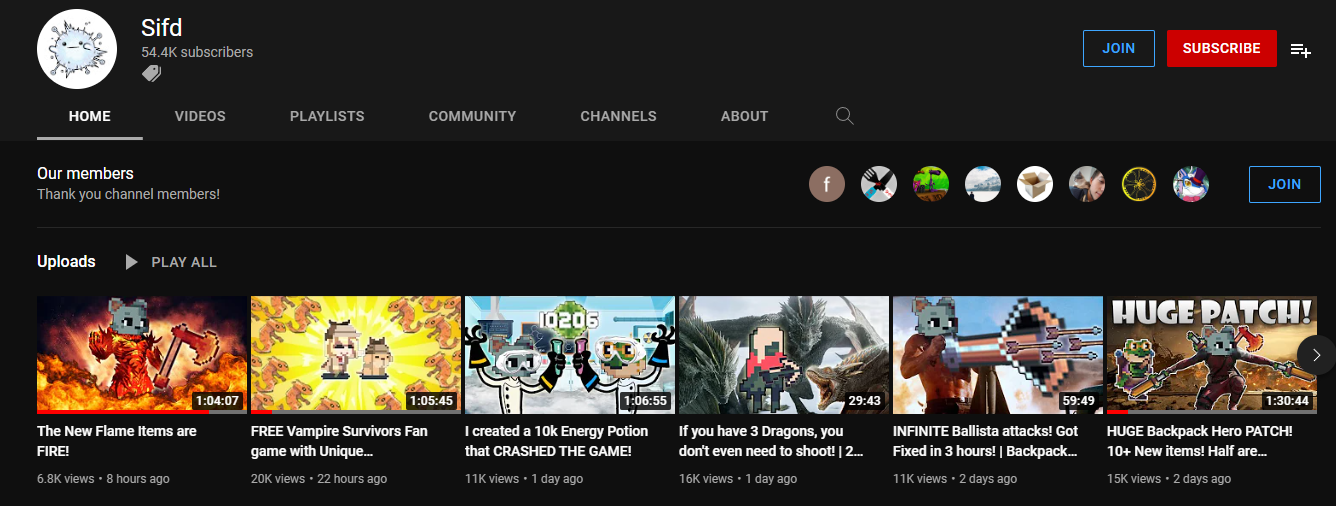Click '16K views • 1 day ago' text
The width and height of the screenshot is (1336, 506).
(738, 479)
